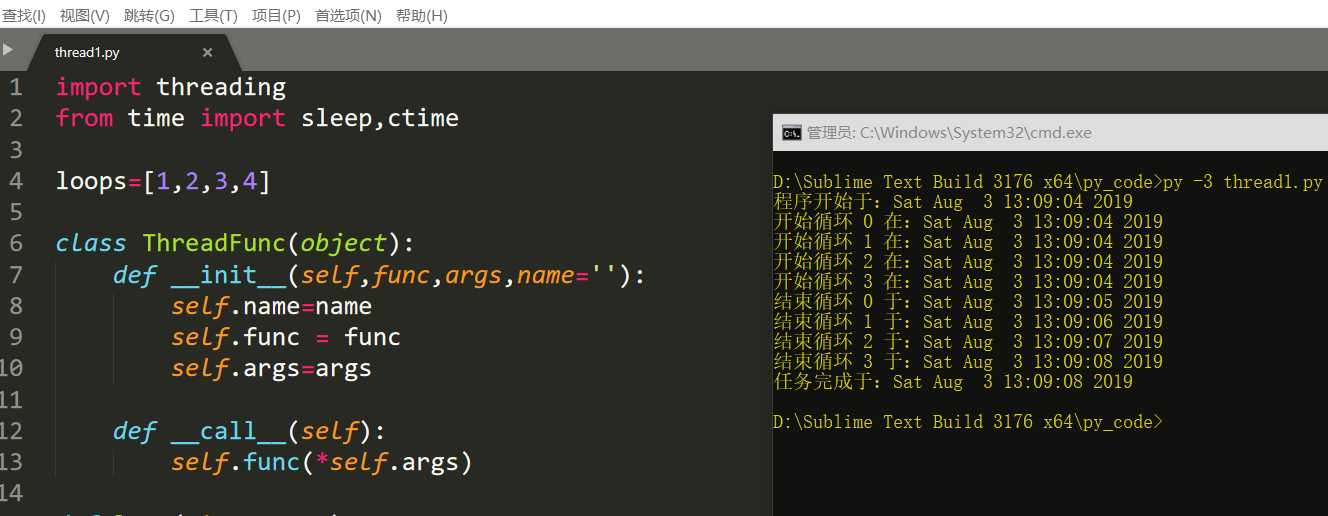Open the 查找(I) menu
This screenshot has height=516, width=1328.
click(23, 15)
